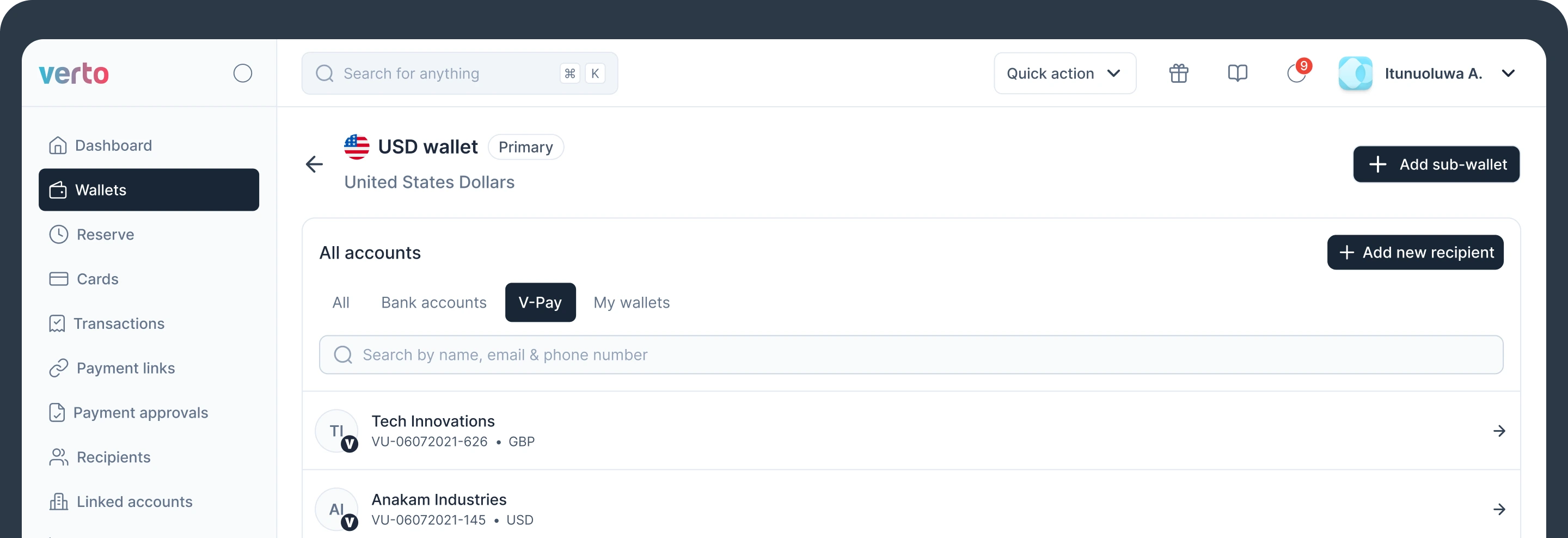The image size is (1568, 538).
Task: Click the Transactions receipt icon
Action: click(x=57, y=323)
